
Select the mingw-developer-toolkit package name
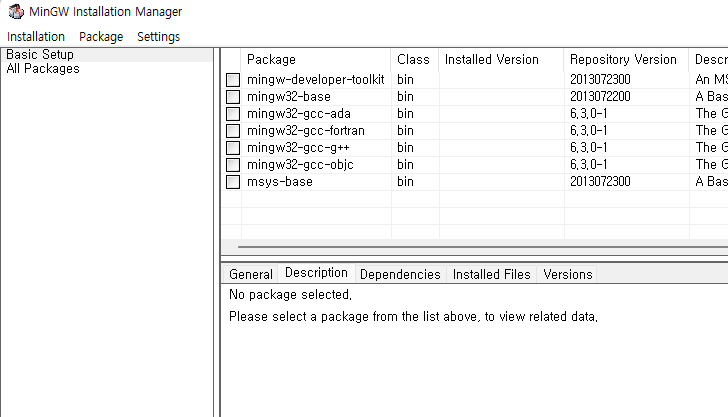point(316,79)
